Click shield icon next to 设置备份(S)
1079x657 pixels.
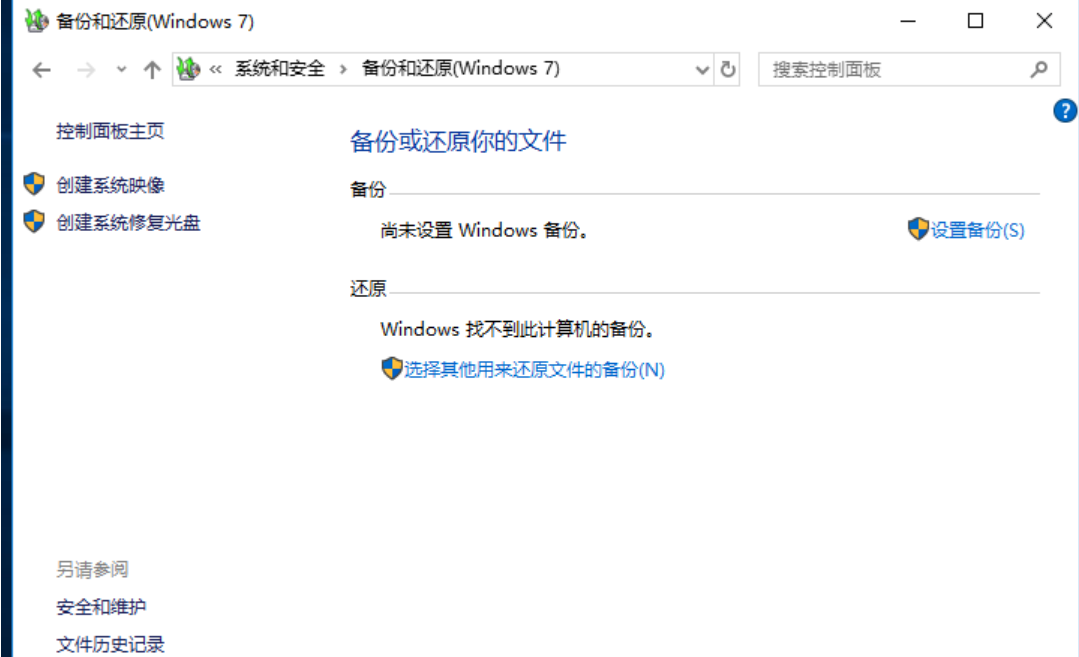(x=918, y=229)
